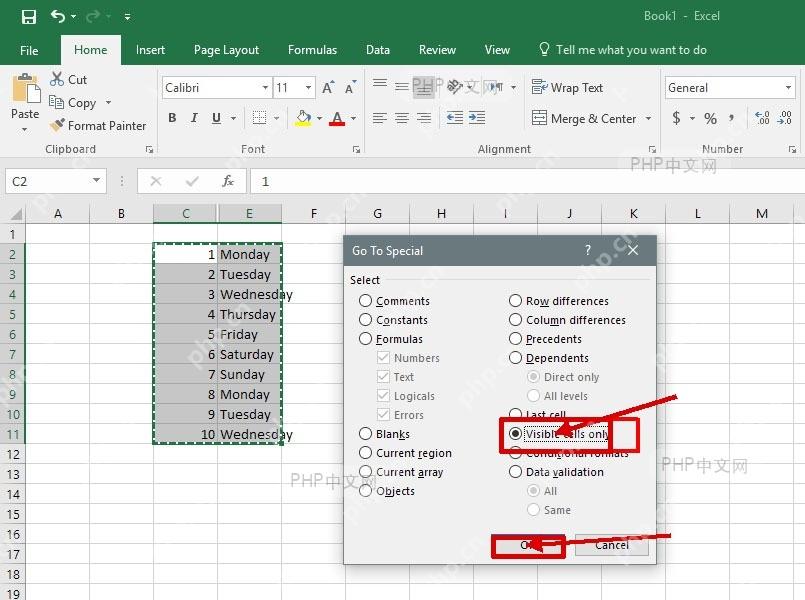Image resolution: width=805 pixels, height=600 pixels.
Task: Switch to the Review tab
Action: (437, 50)
